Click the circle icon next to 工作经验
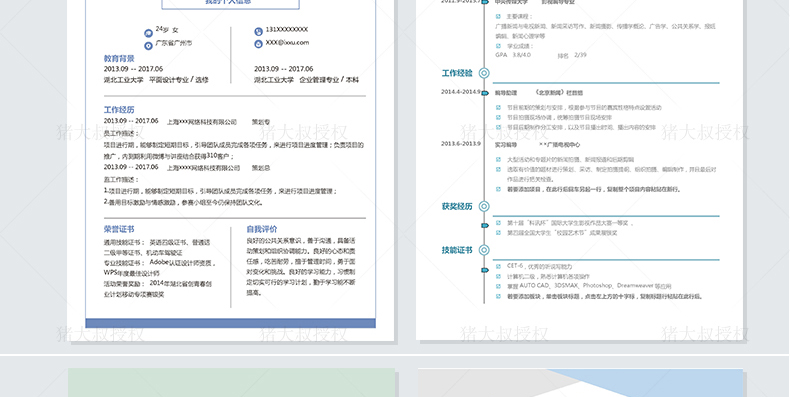790x397 pixels. [484, 73]
